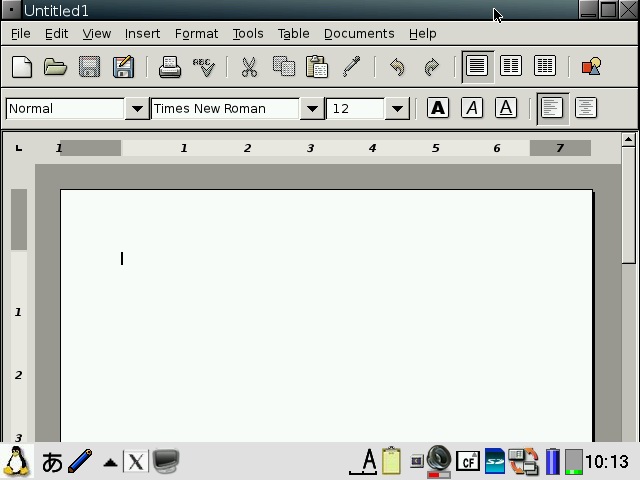Toggle italic text formatting
This screenshot has height=480, width=640.
pyautogui.click(x=472, y=108)
